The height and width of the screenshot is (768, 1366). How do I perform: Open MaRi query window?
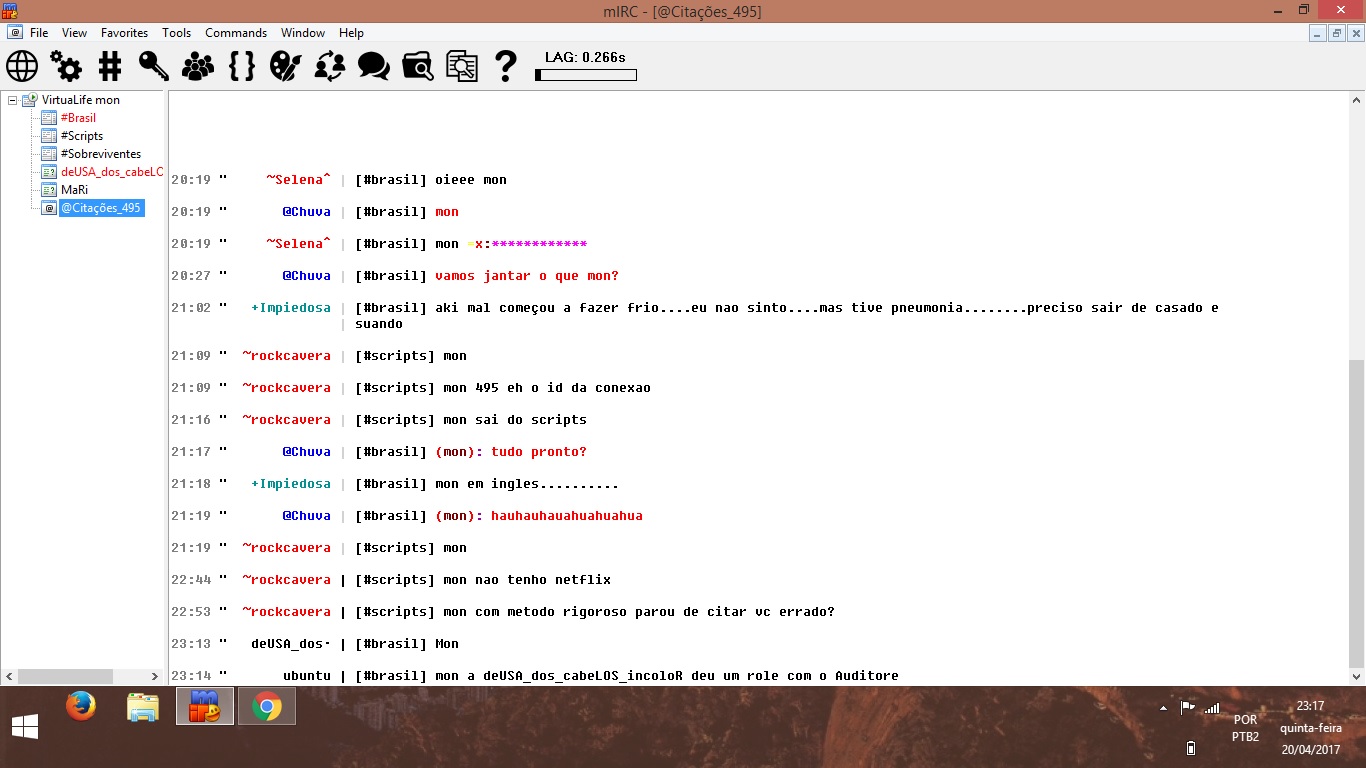[x=74, y=190]
